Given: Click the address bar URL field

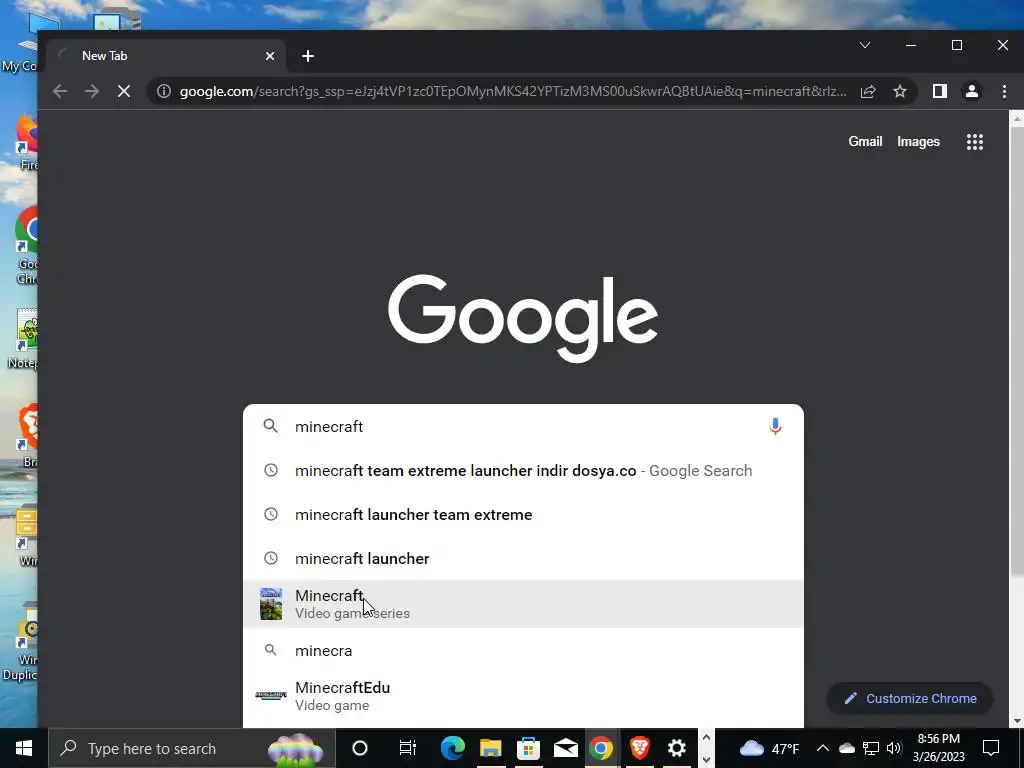Looking at the screenshot, I should [x=513, y=91].
